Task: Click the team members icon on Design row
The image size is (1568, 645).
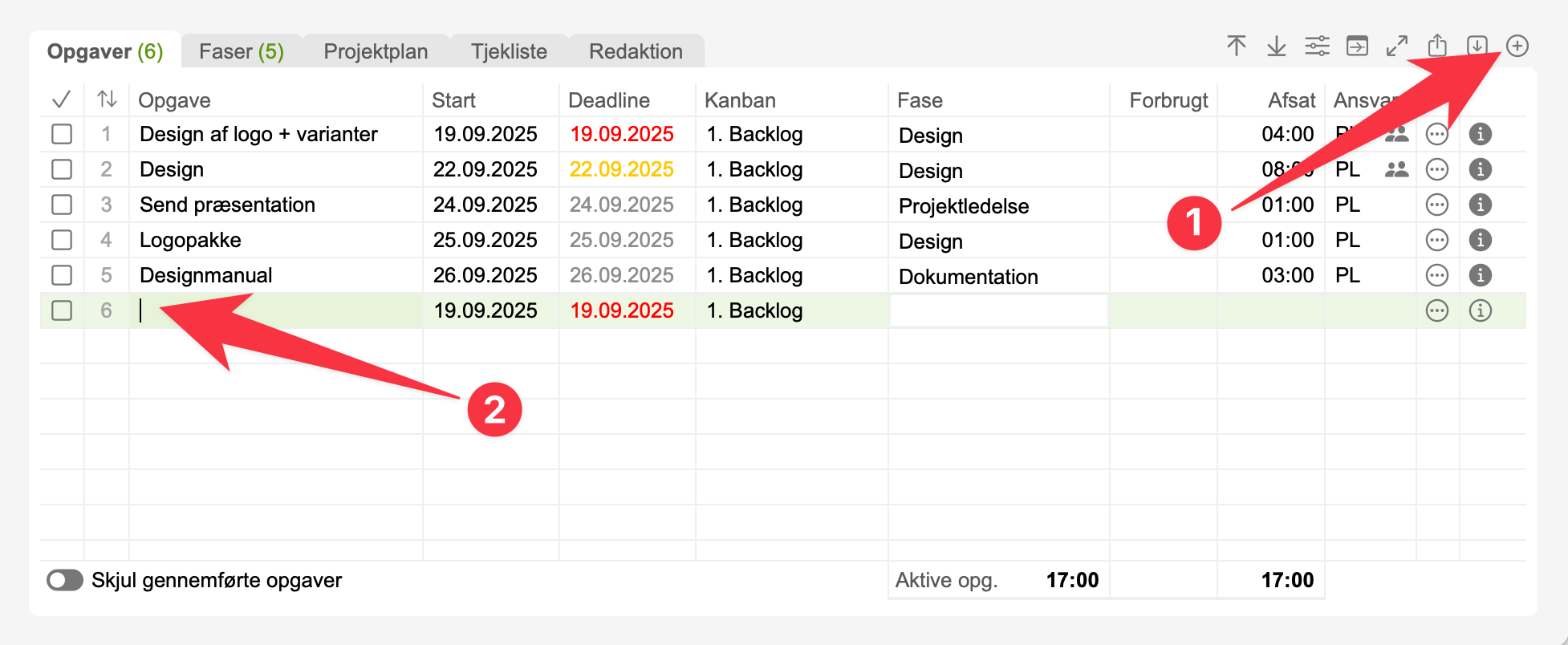Action: [x=1396, y=169]
